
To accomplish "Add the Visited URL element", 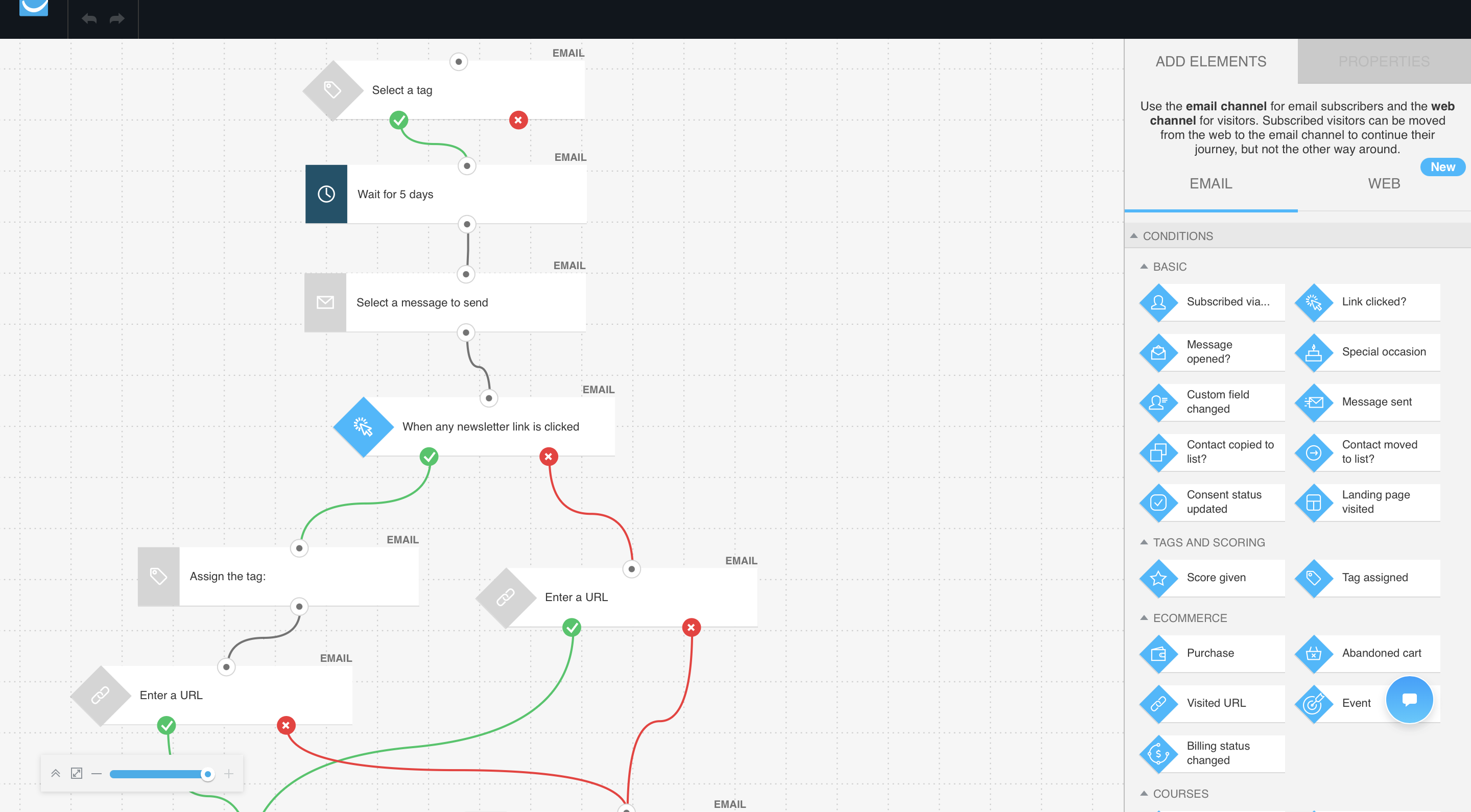I will [x=1212, y=704].
